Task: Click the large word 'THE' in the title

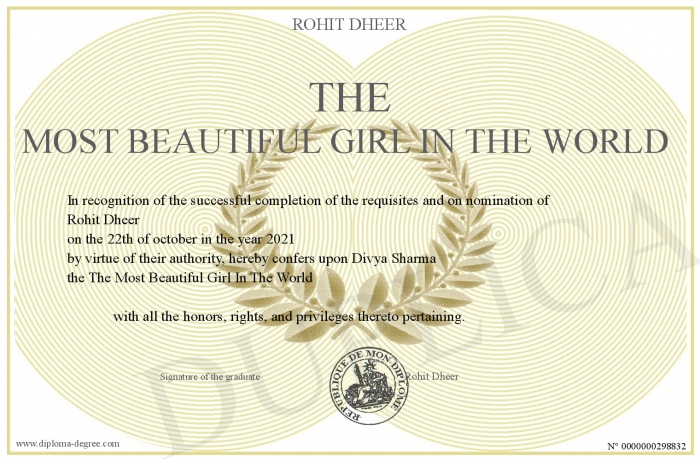Action: (x=350, y=97)
